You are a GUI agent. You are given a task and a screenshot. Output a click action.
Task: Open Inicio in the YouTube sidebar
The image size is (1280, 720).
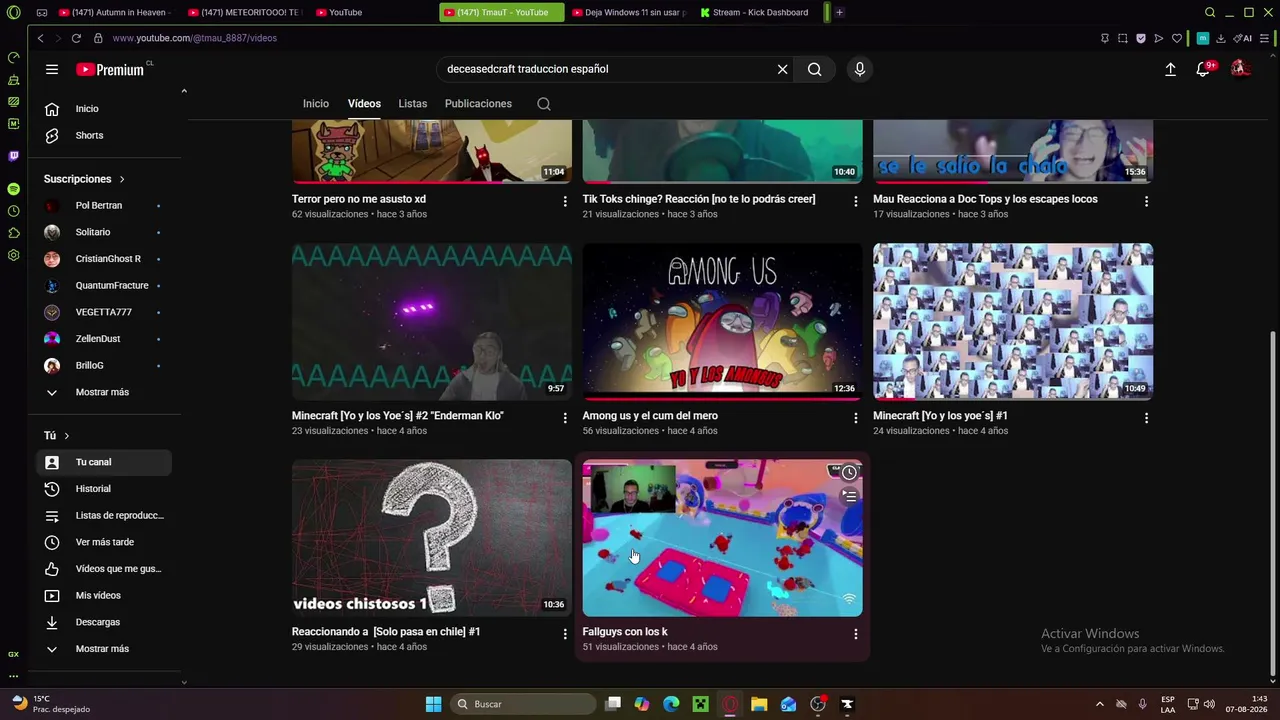pyautogui.click(x=104, y=109)
